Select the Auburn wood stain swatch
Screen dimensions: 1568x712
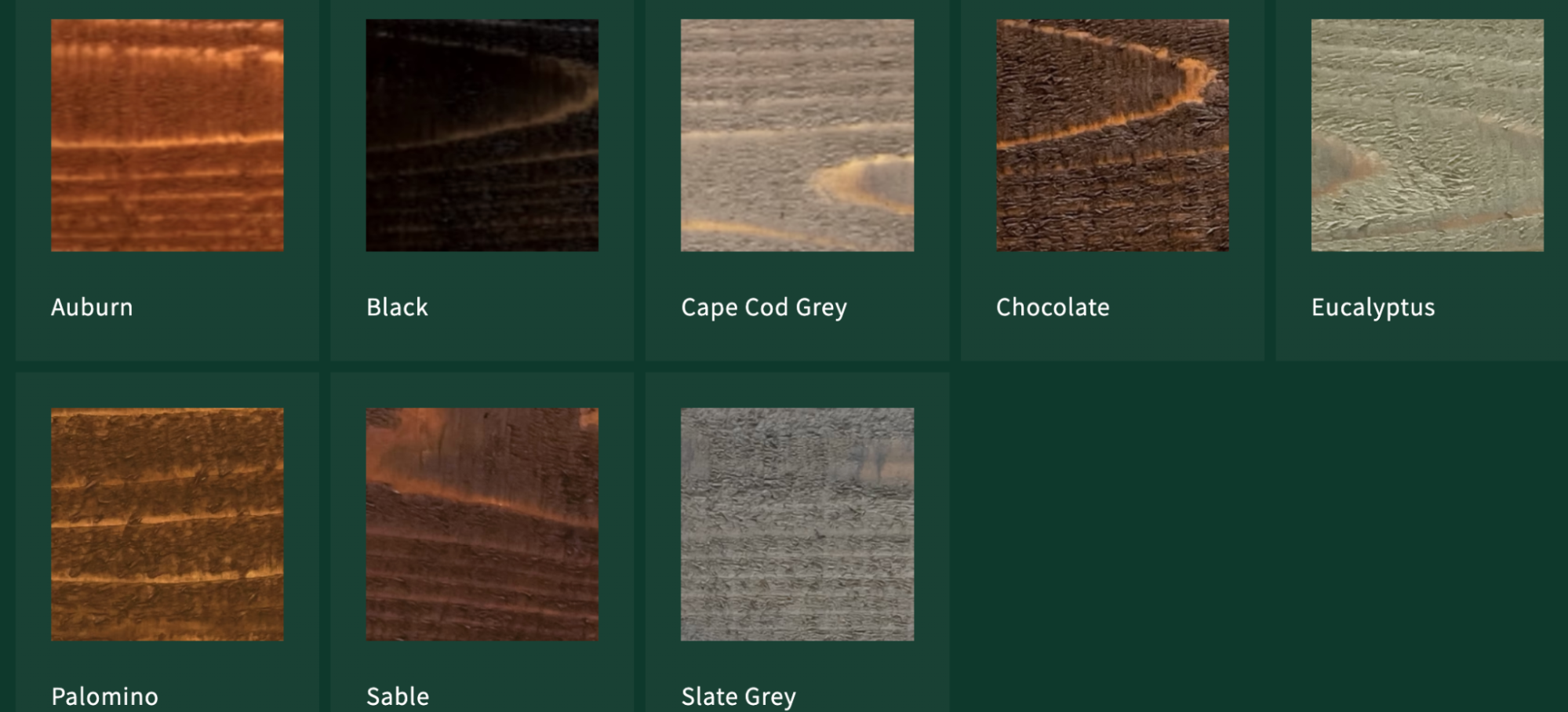[x=167, y=135]
